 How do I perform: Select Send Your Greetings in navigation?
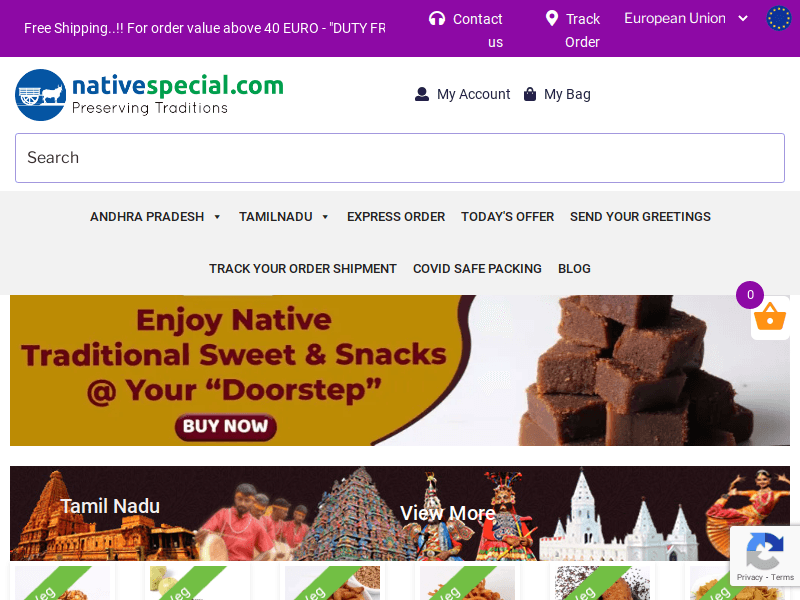click(640, 217)
